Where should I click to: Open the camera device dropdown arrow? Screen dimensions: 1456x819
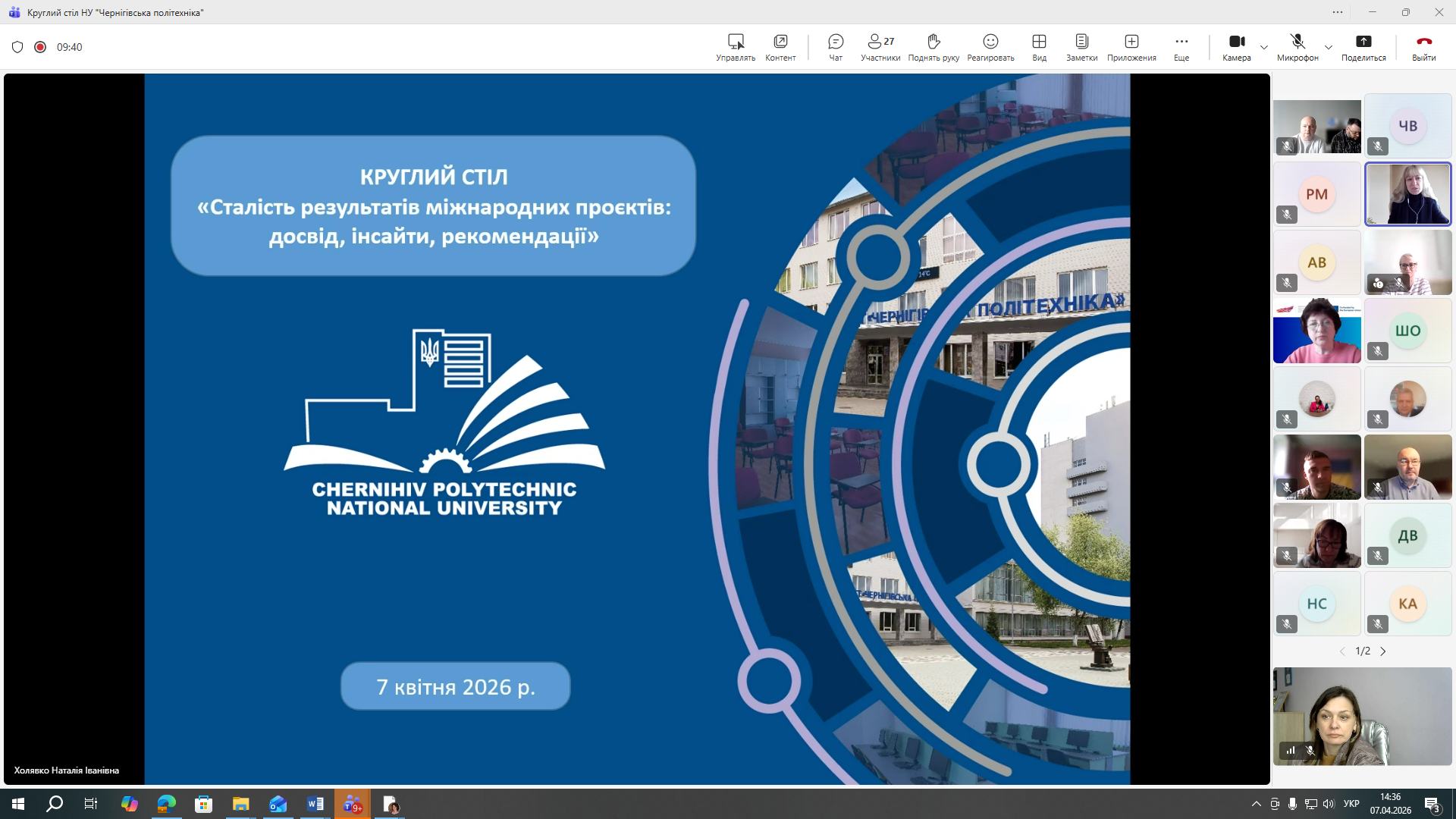click(1263, 47)
